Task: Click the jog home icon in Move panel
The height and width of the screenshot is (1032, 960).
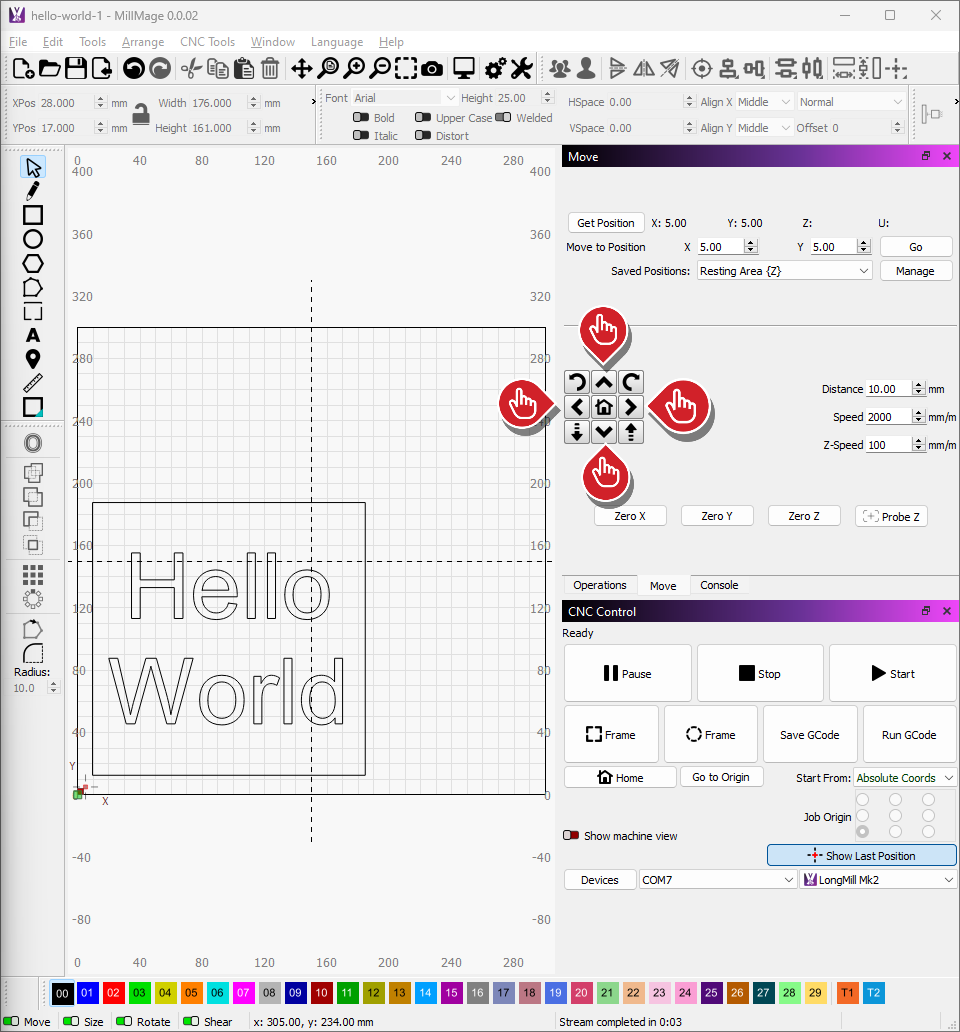Action: click(603, 407)
